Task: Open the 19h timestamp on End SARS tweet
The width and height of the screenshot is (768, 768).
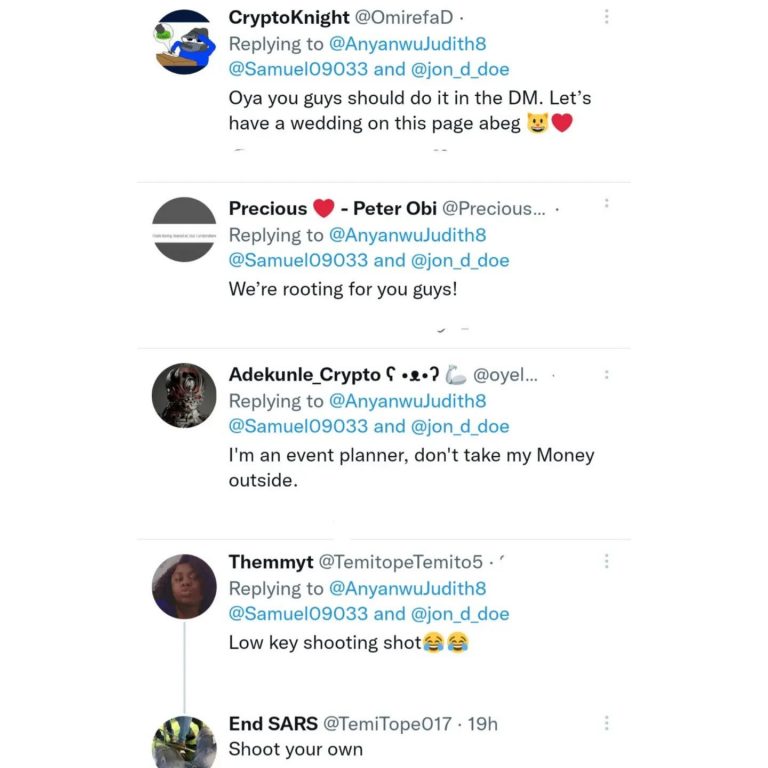Action: point(482,723)
